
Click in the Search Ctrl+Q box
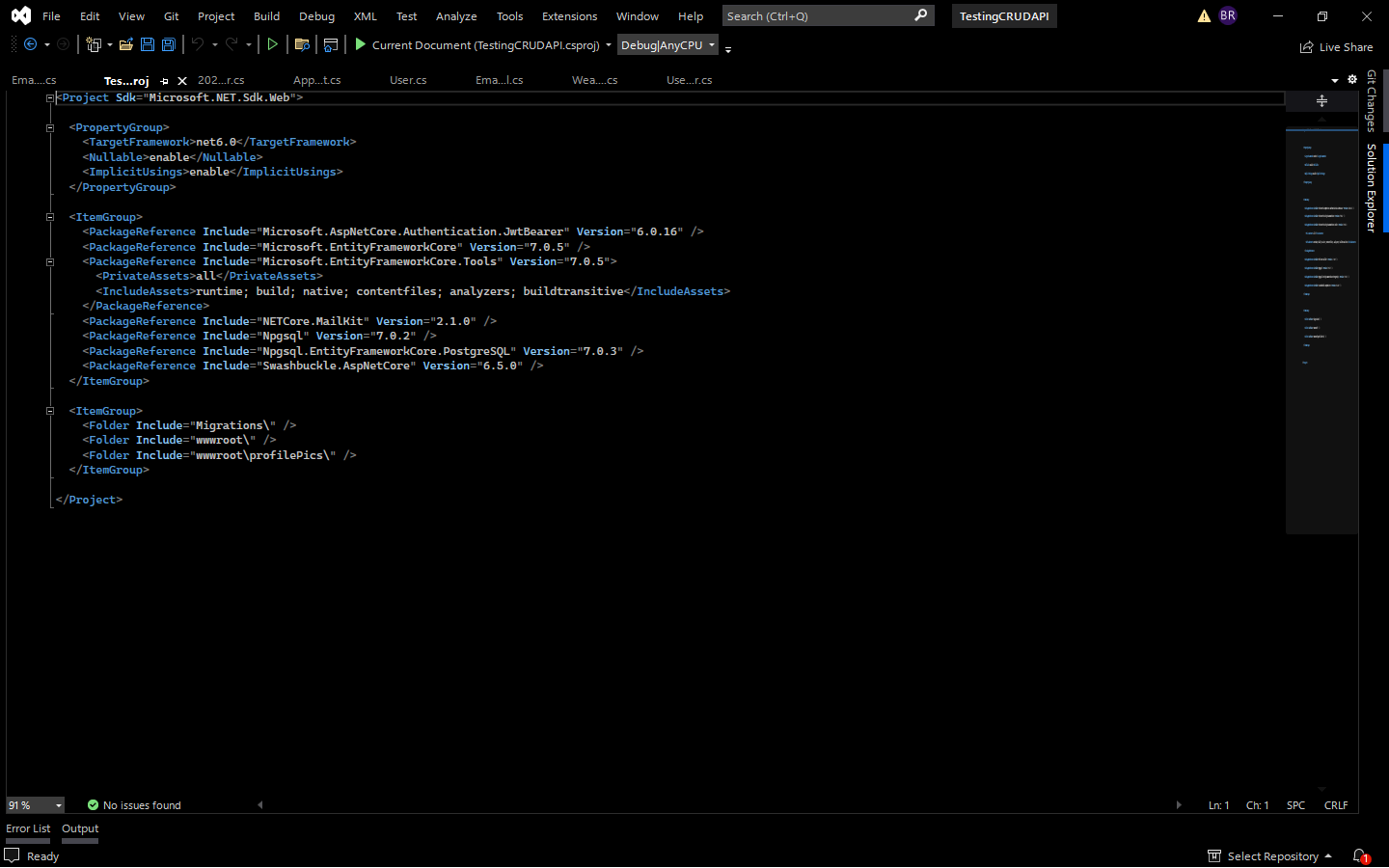[x=820, y=15]
